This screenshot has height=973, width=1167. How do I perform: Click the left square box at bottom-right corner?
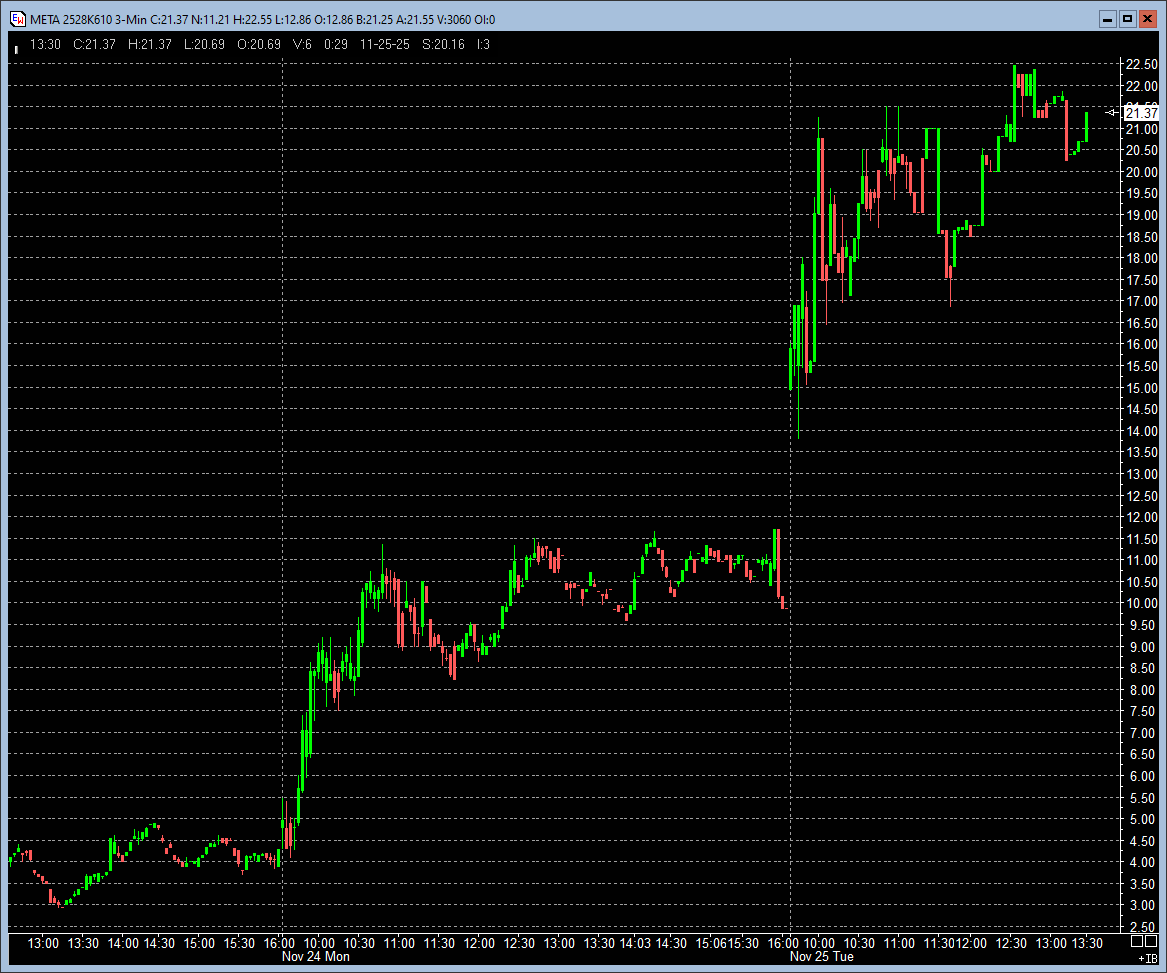coord(1137,941)
